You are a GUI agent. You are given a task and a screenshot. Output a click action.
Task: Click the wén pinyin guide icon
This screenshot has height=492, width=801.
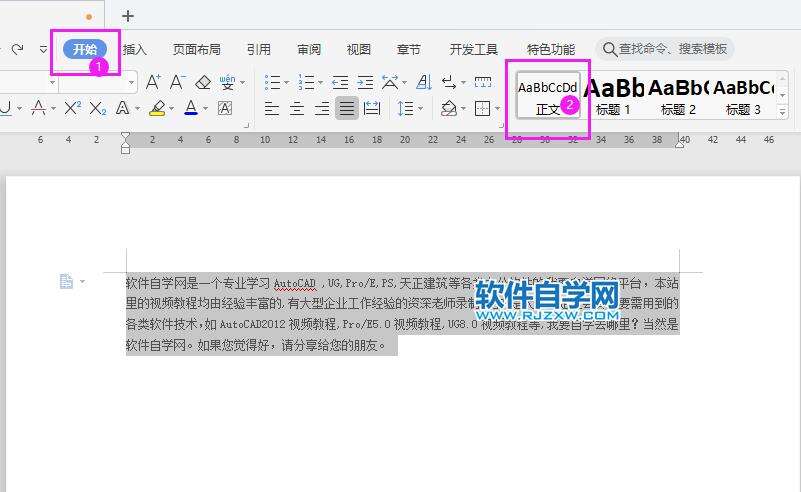pos(227,82)
